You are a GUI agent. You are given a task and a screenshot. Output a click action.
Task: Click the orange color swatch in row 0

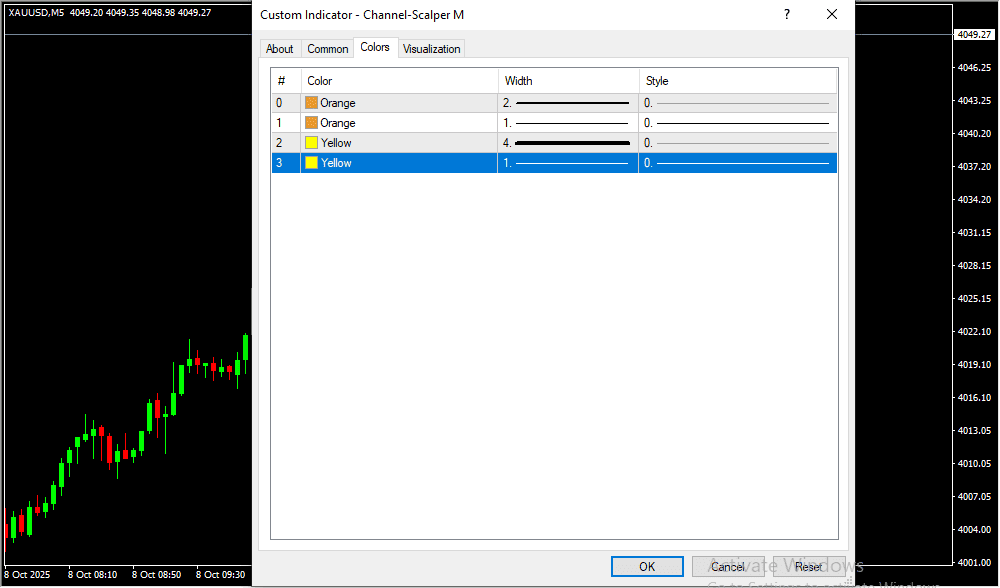[x=311, y=103]
